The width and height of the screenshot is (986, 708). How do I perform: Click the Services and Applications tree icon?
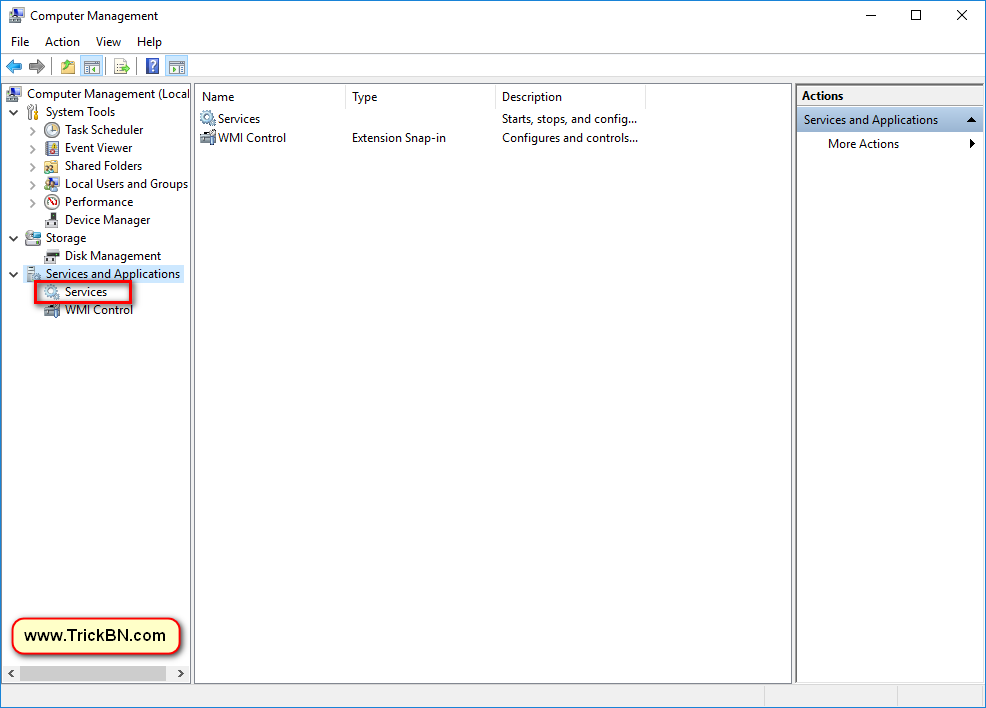(33, 274)
